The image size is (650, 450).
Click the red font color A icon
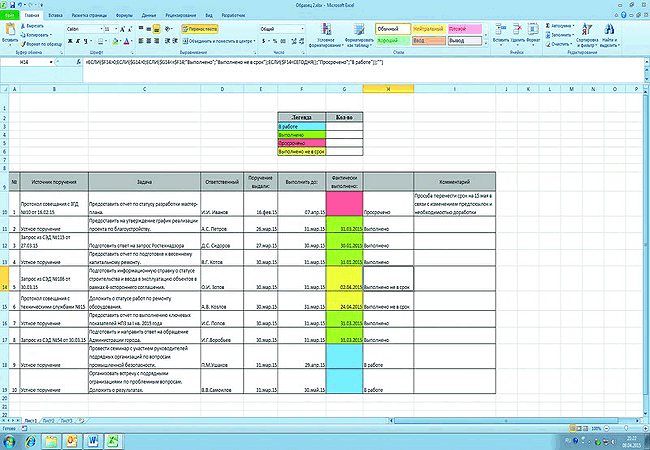pos(126,41)
